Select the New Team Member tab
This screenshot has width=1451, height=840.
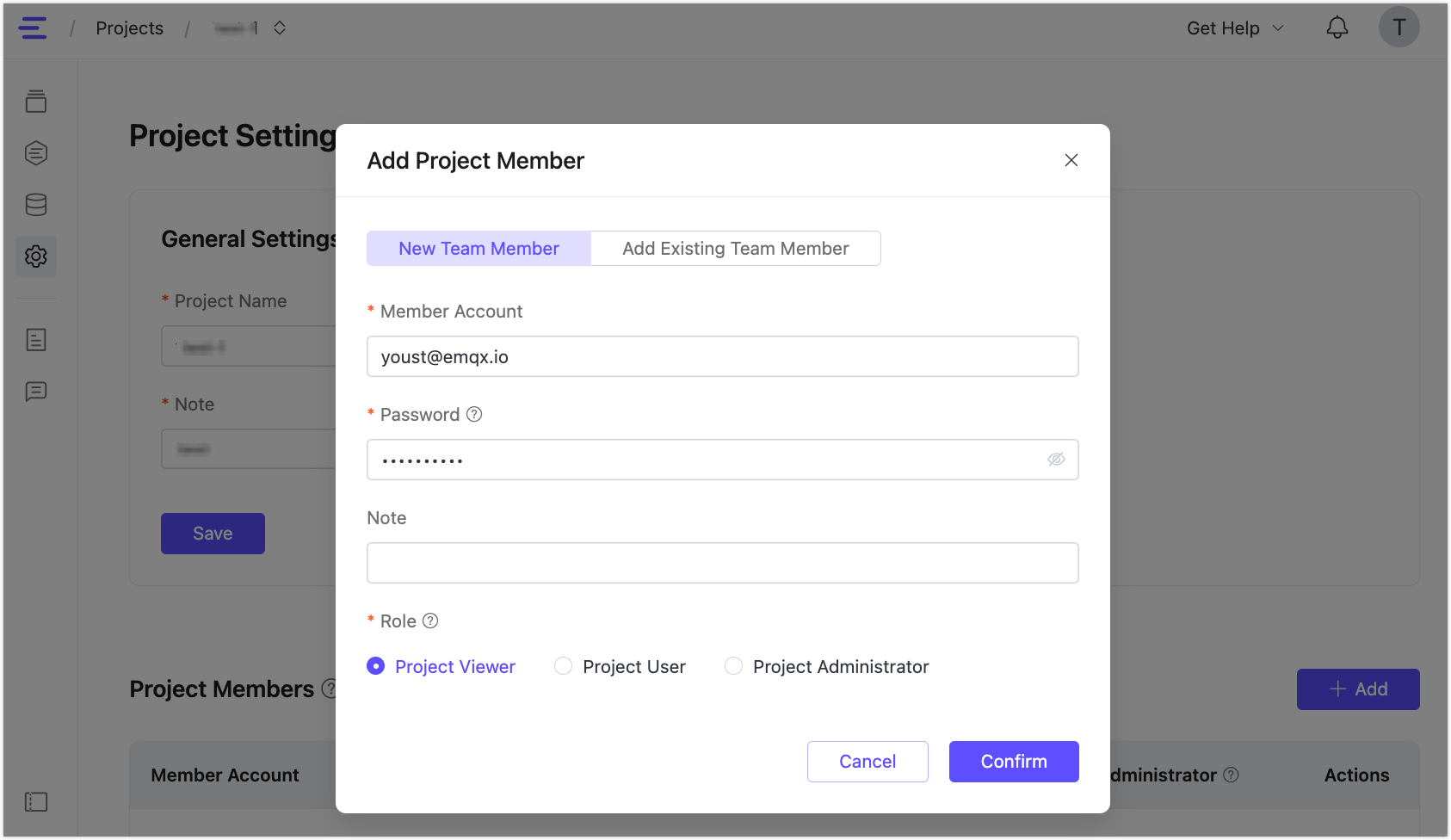coord(479,249)
